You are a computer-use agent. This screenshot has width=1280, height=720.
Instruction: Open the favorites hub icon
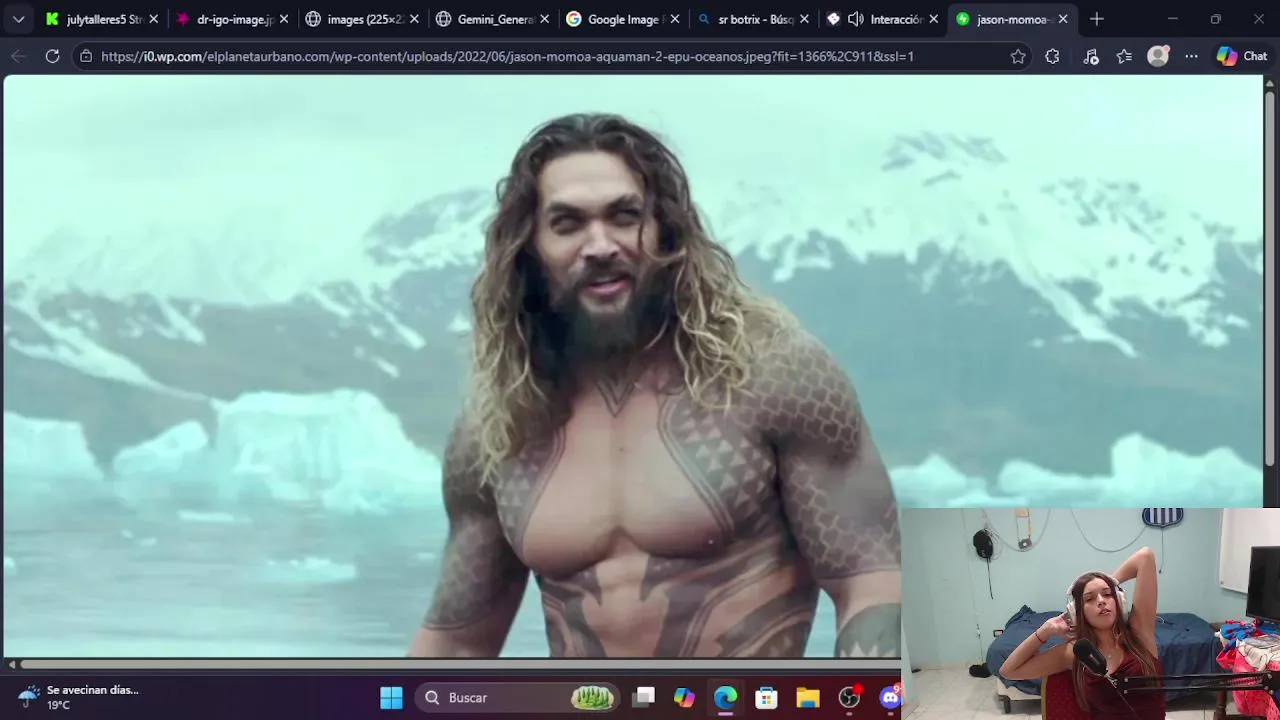pos(1124,56)
